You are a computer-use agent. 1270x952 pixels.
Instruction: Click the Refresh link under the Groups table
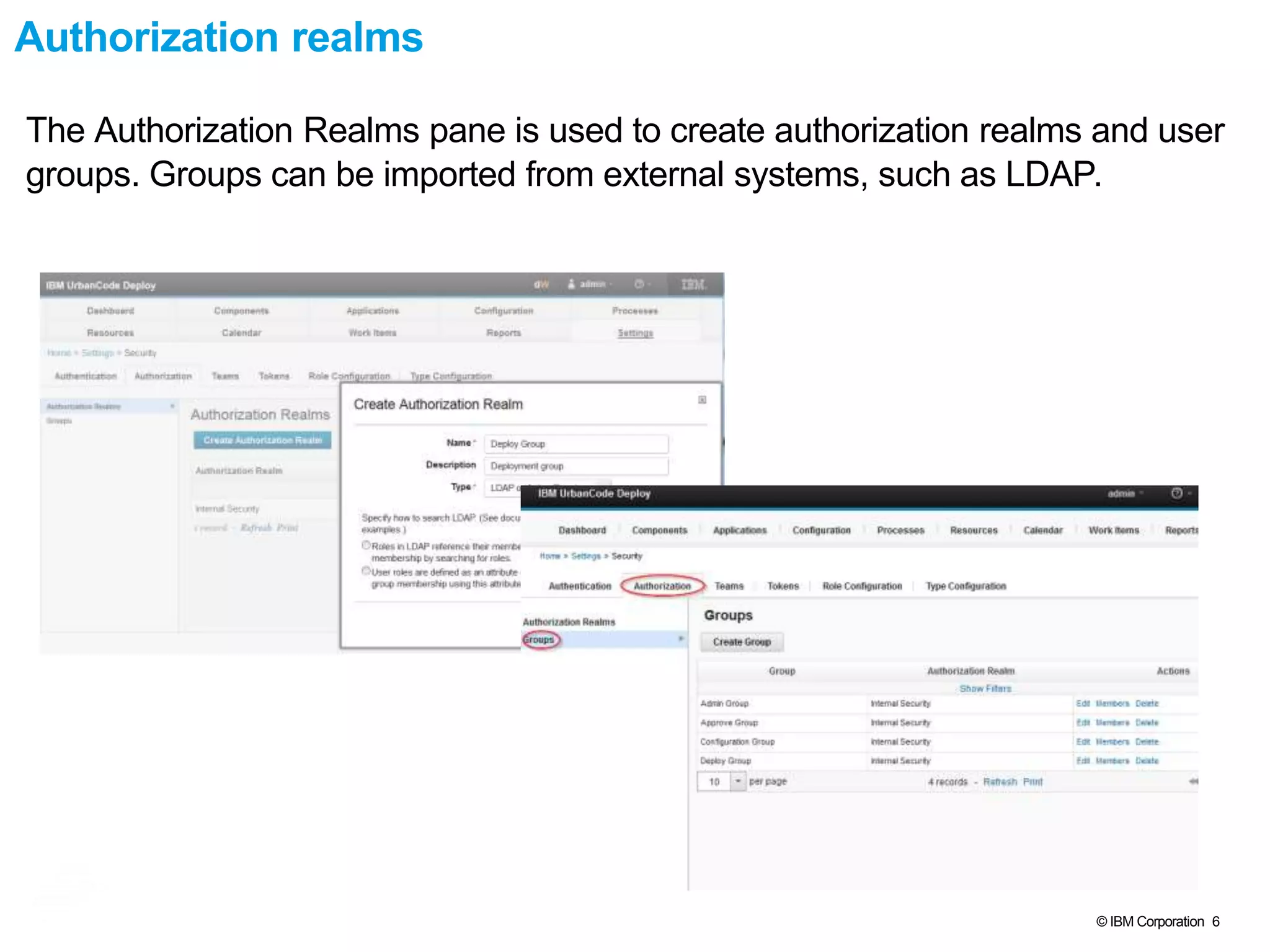click(1000, 782)
